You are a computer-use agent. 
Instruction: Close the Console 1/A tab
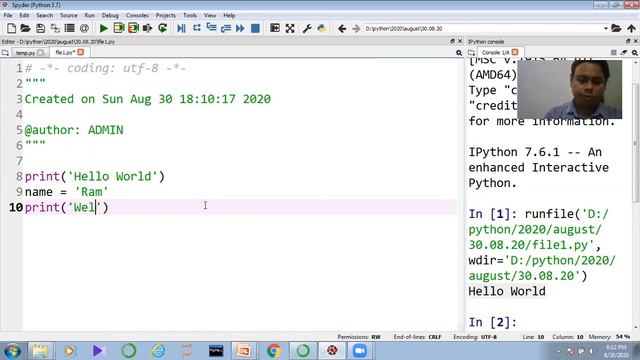pos(515,52)
